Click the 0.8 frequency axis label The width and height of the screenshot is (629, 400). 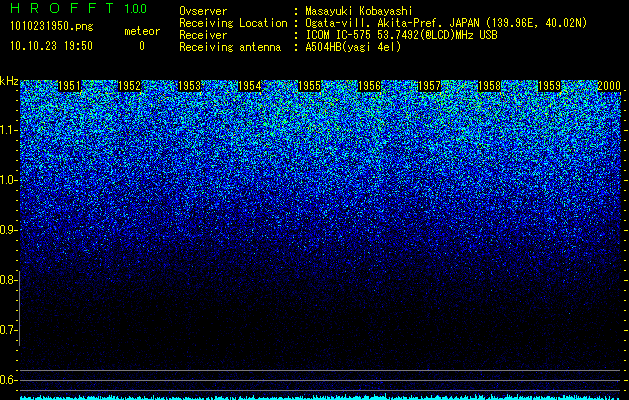(x=7, y=280)
